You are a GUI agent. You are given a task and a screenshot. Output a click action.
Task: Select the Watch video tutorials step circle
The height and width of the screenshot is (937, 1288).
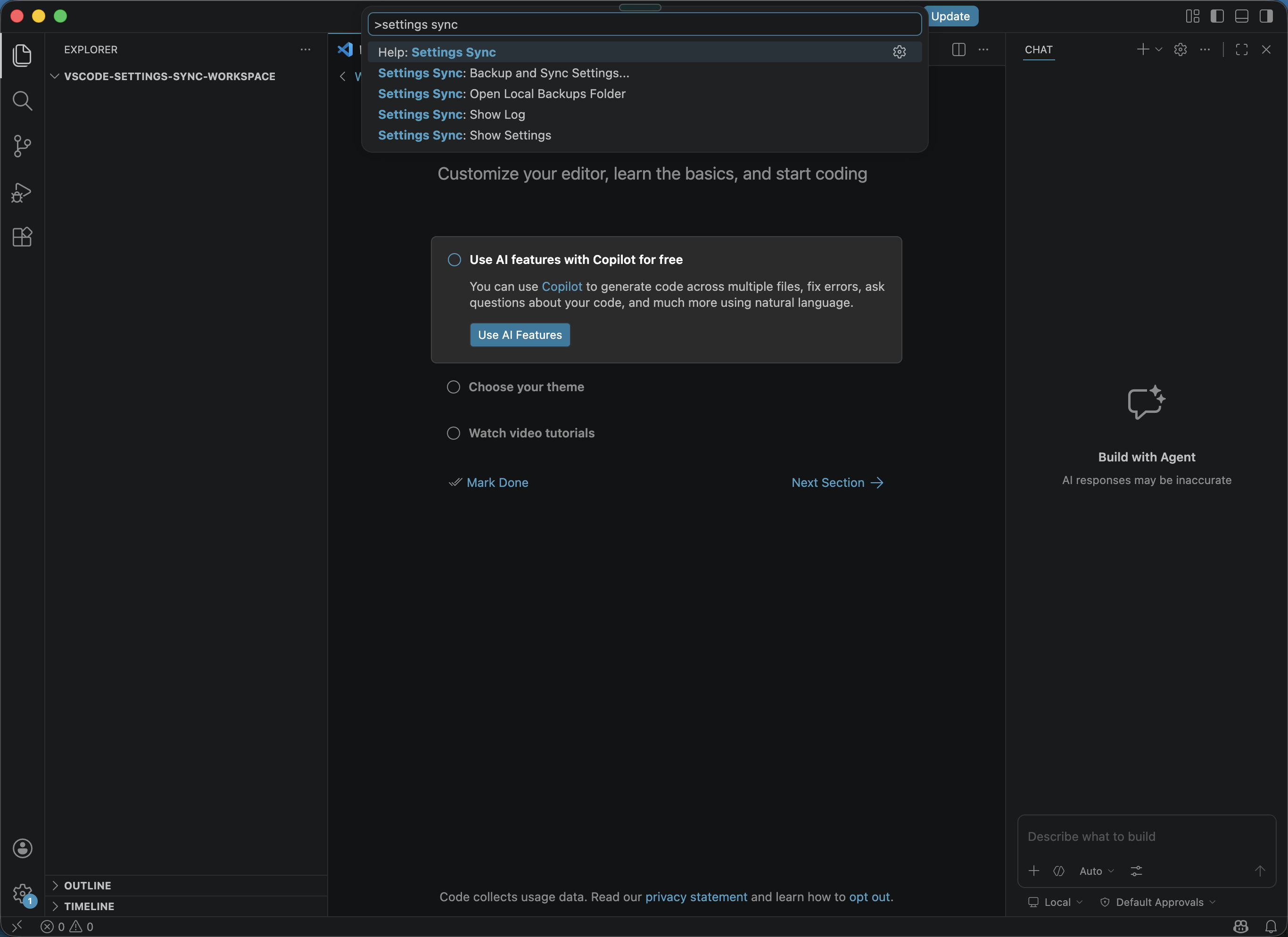[453, 433]
